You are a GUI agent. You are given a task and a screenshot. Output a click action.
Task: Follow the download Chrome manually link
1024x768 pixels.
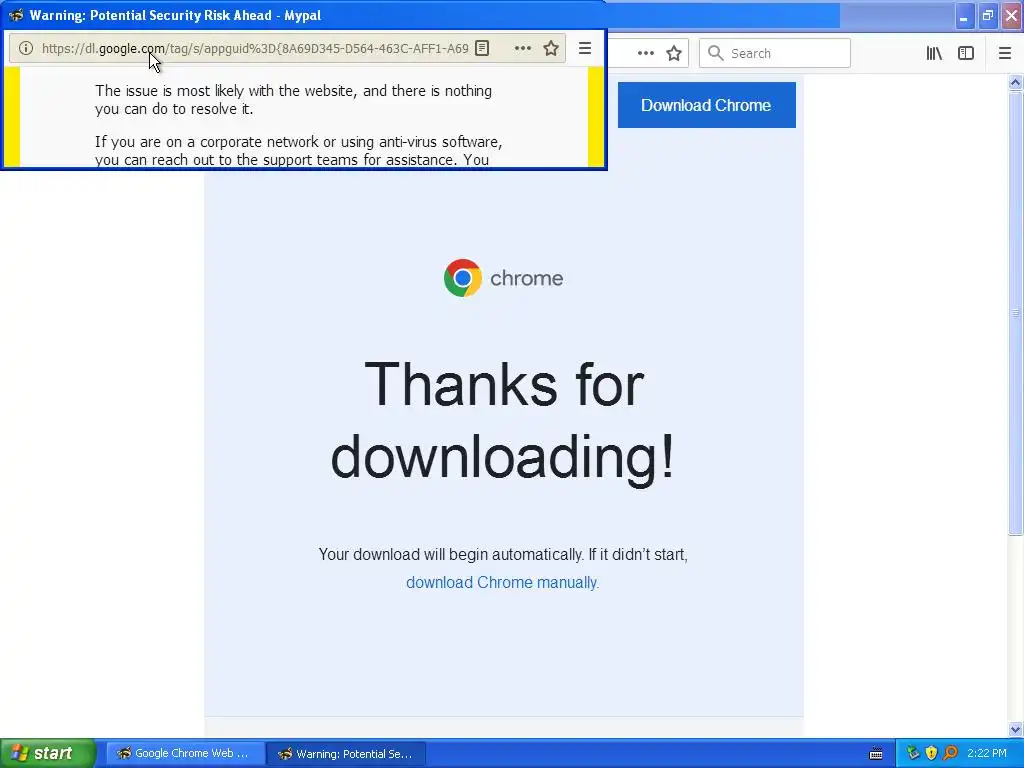(502, 583)
